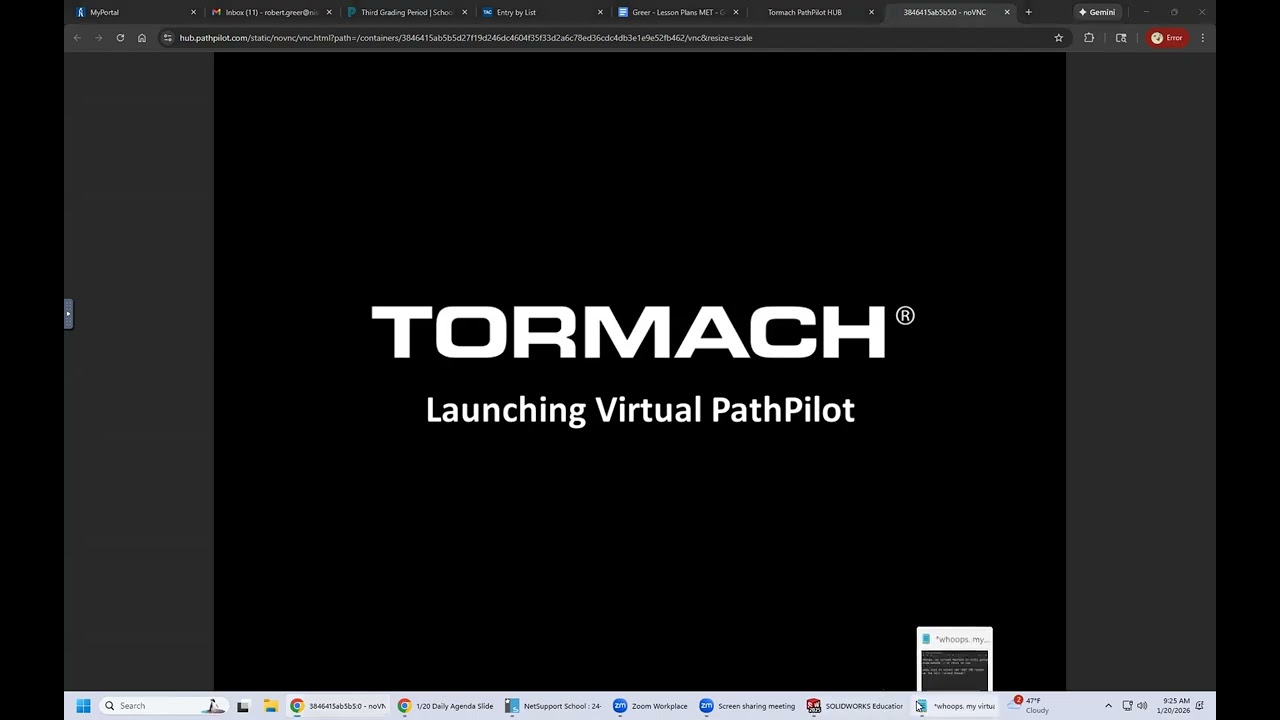Open the browser extensions menu
This screenshot has height=720, width=1280.
(x=1089, y=38)
